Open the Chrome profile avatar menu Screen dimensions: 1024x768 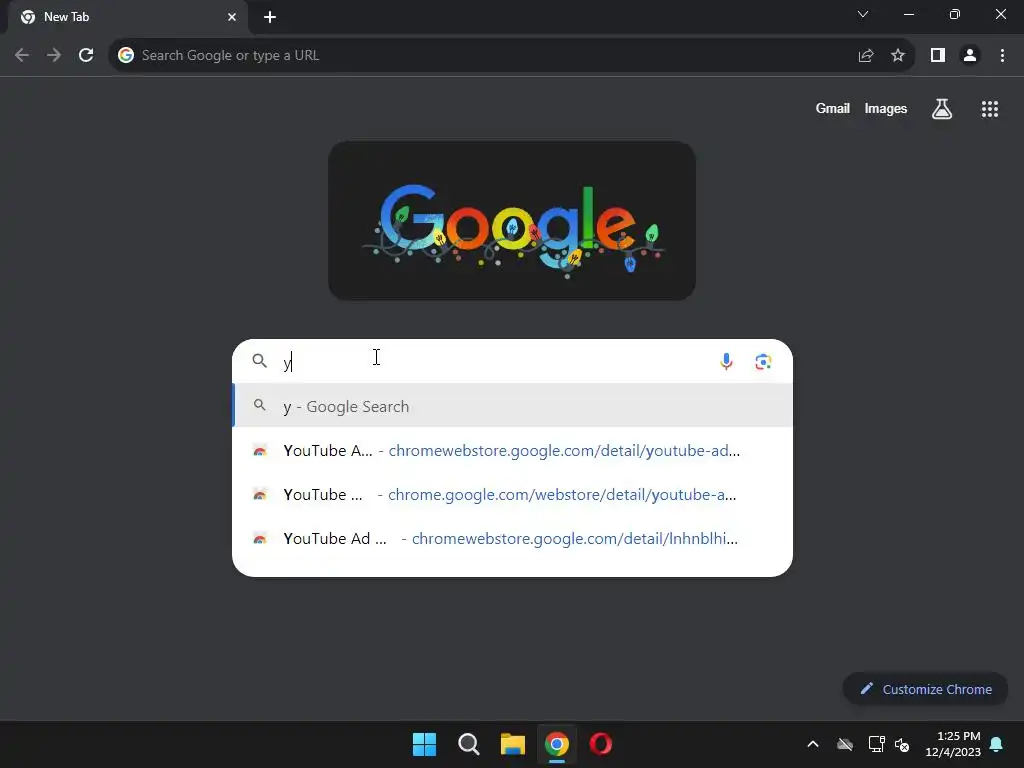point(970,56)
